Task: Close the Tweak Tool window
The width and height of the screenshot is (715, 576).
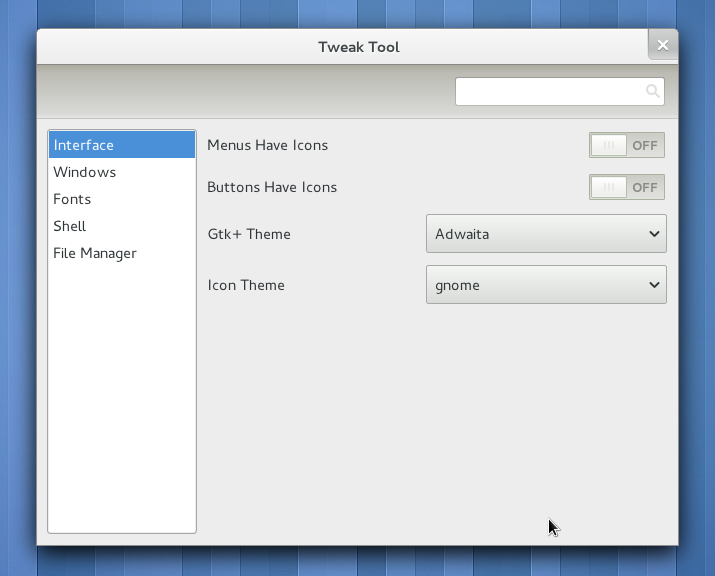Action: click(x=663, y=45)
